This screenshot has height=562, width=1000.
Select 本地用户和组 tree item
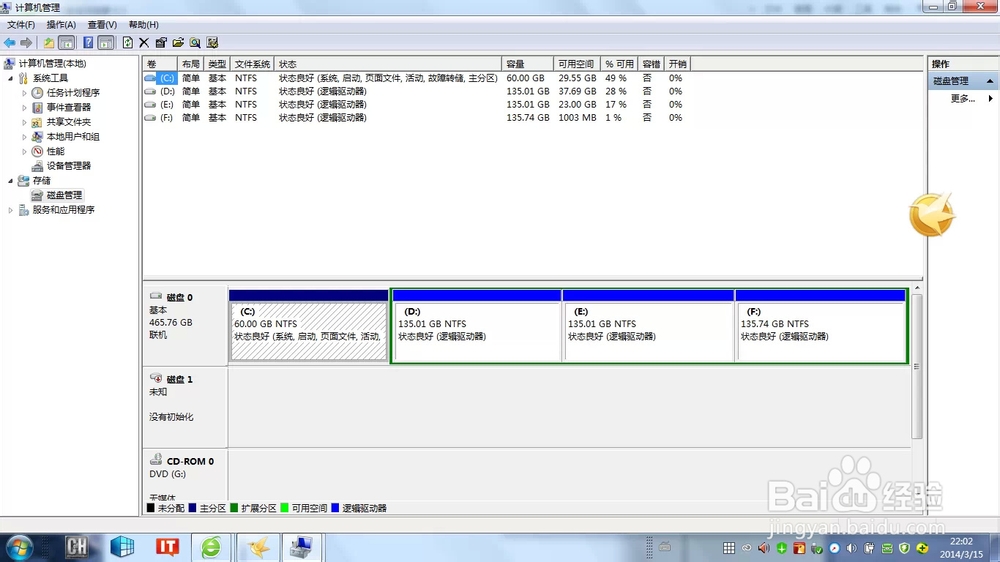point(73,137)
